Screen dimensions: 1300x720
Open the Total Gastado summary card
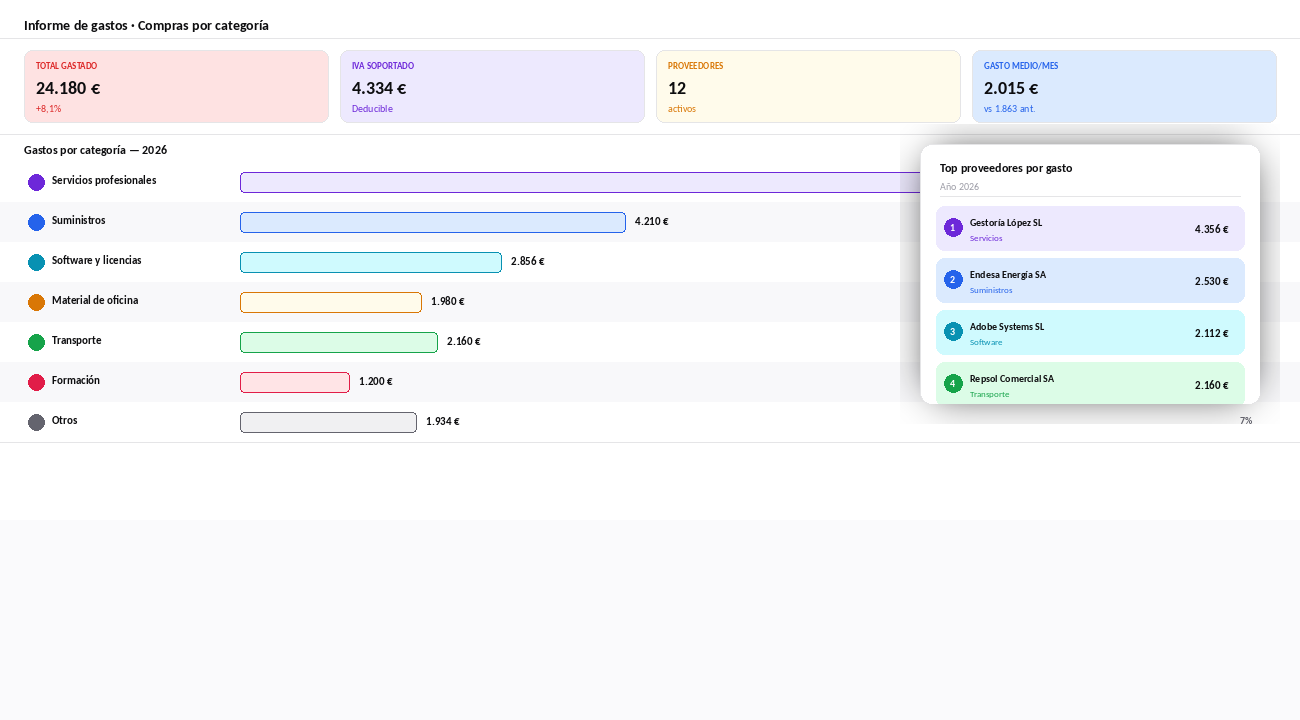(x=176, y=87)
